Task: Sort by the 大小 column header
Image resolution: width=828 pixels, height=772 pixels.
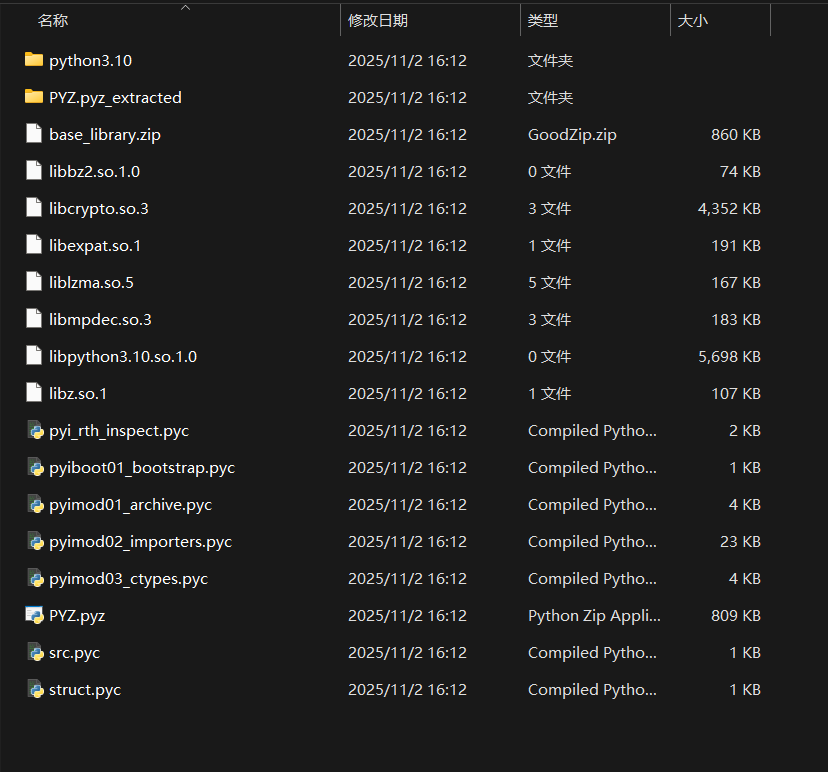Action: (x=692, y=20)
